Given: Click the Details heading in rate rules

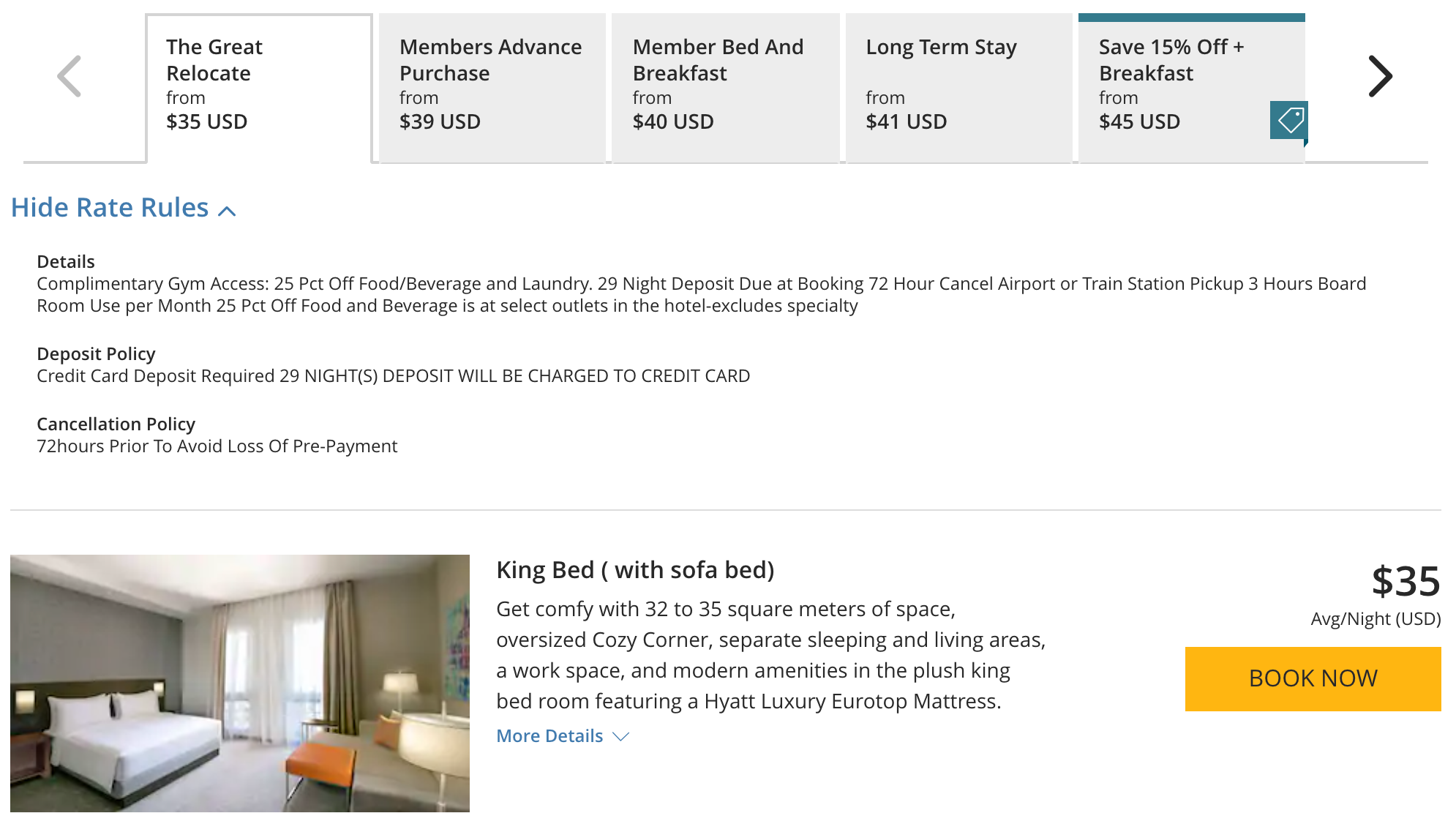Looking at the screenshot, I should [66, 262].
